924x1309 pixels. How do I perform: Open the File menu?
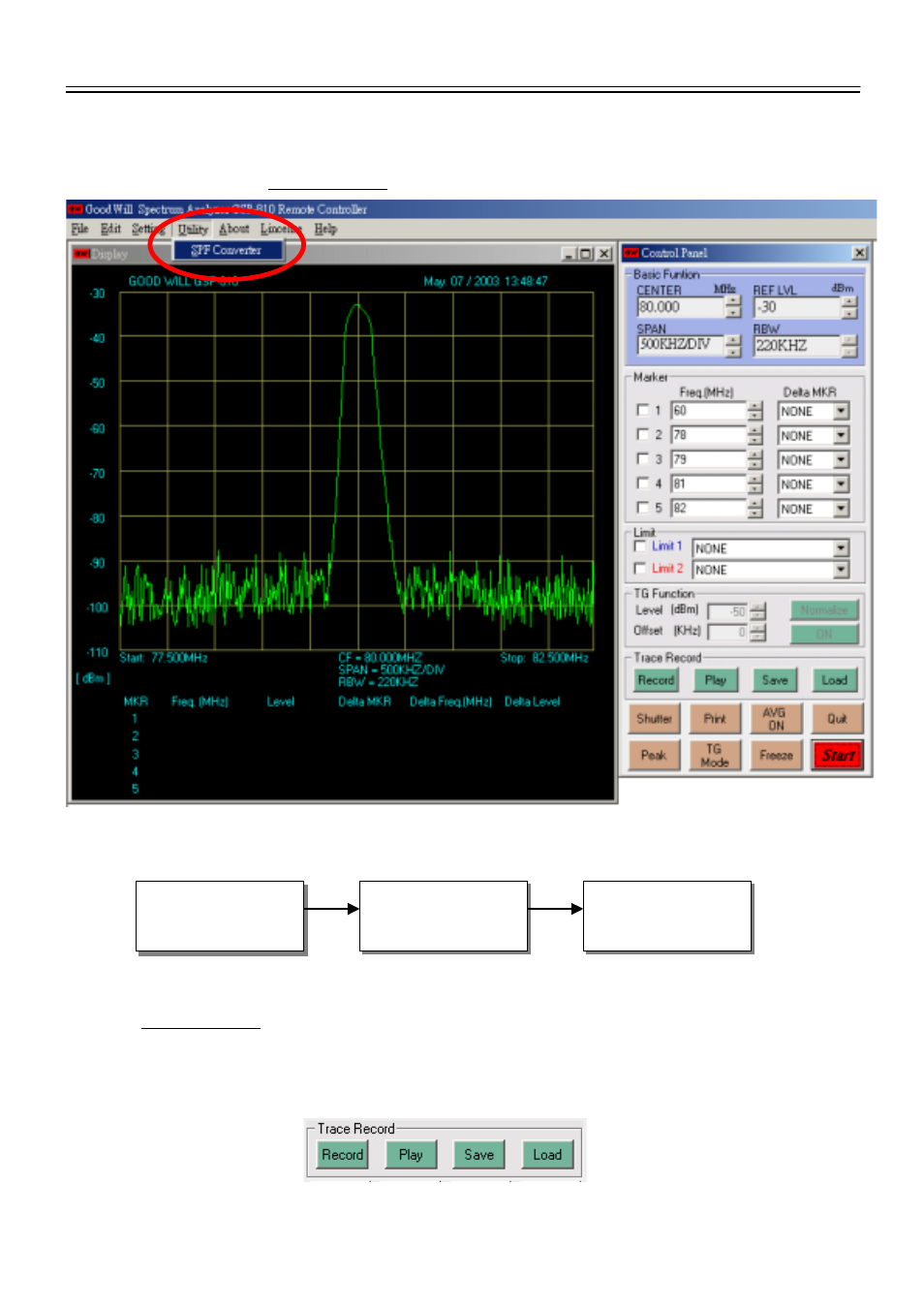coord(79,229)
